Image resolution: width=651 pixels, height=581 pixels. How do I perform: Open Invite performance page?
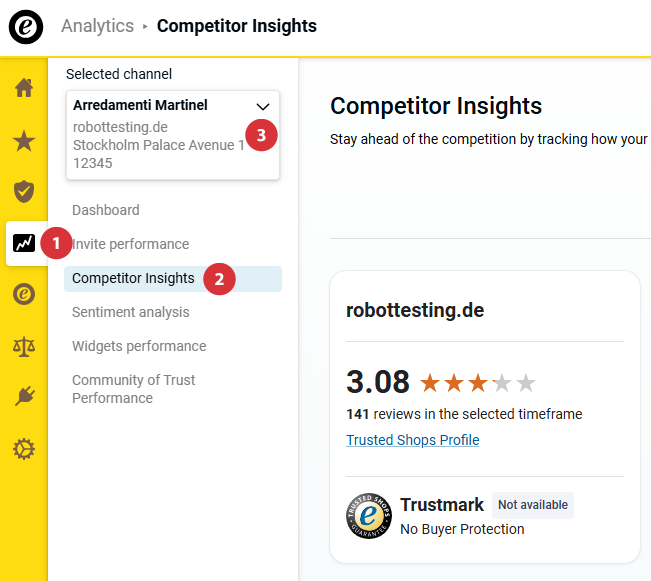pyautogui.click(x=130, y=244)
